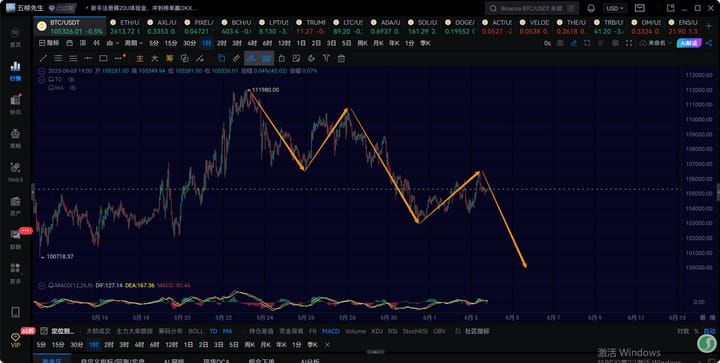Click the AI解读 button
The height and width of the screenshot is (363, 720).
click(690, 43)
